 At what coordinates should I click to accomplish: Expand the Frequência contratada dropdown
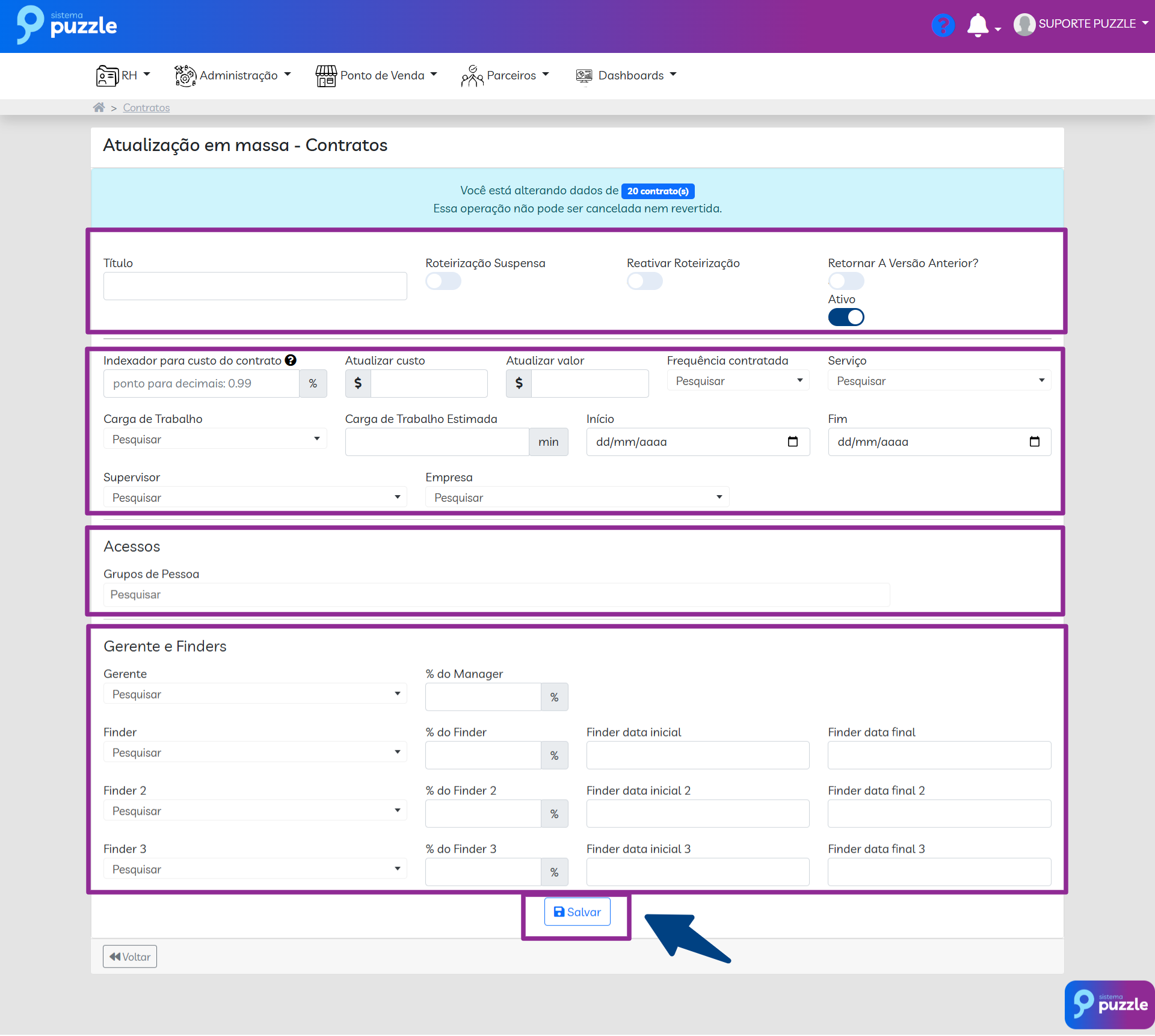pos(738,381)
